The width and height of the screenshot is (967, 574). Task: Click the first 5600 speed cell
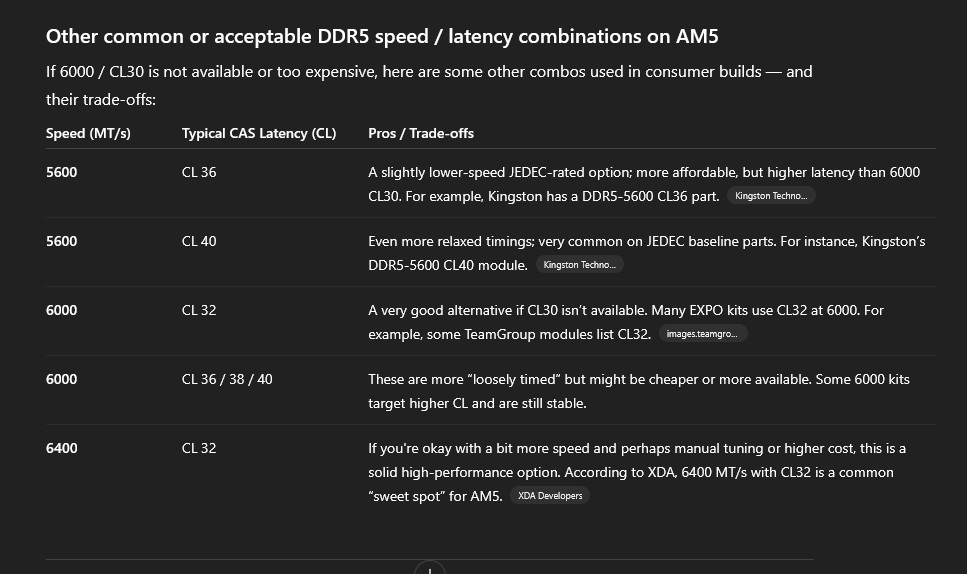(x=62, y=172)
